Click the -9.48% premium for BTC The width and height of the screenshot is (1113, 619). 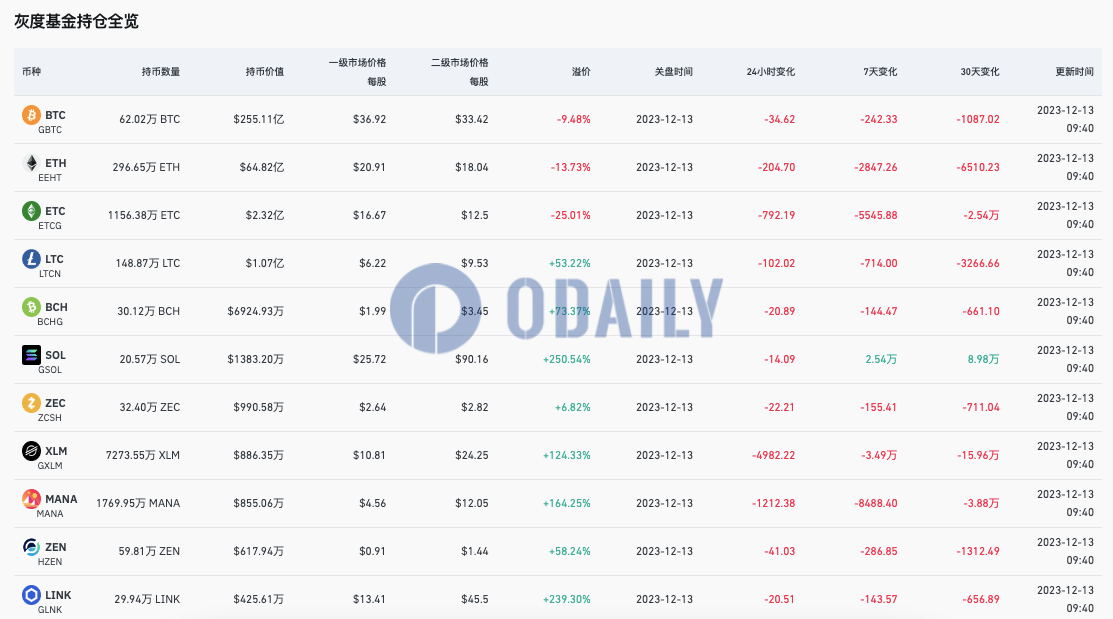574,119
